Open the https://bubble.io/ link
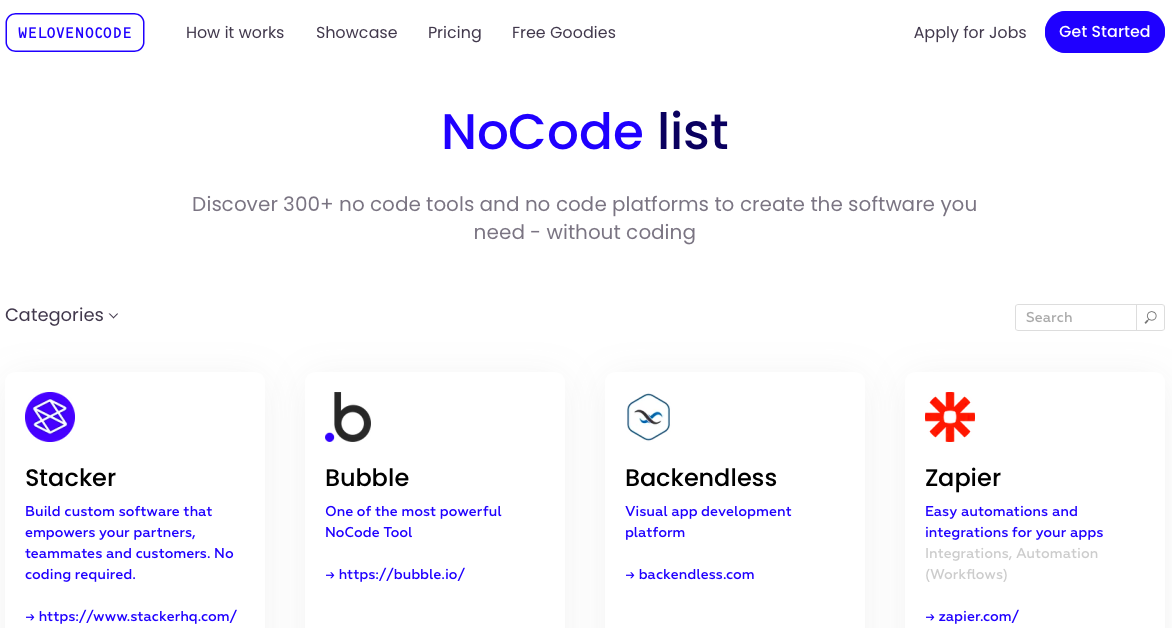This screenshot has width=1172, height=628. point(395,574)
